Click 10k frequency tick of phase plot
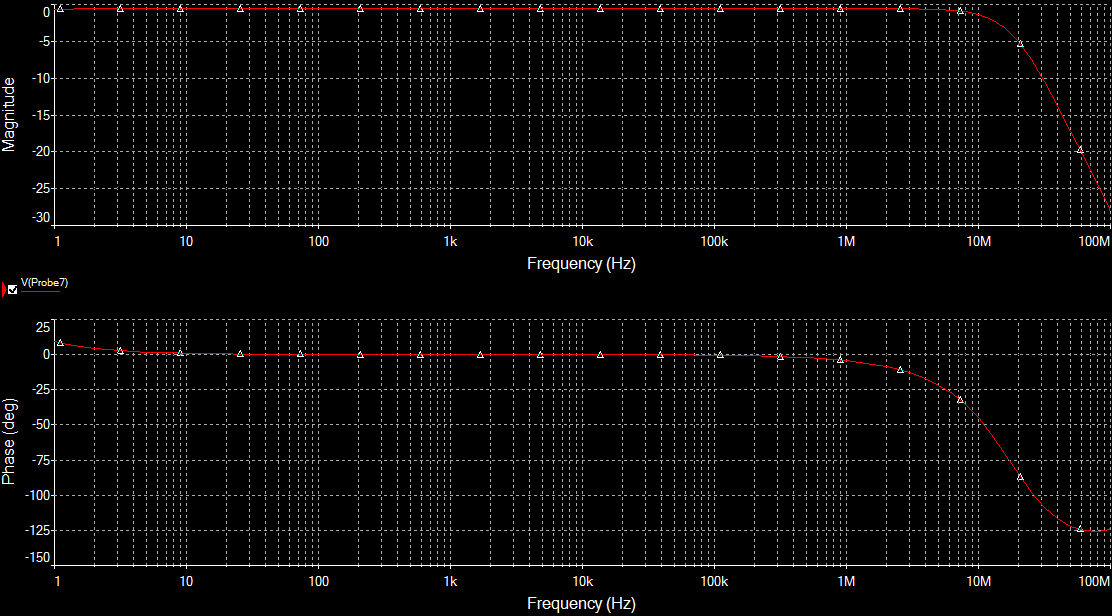 pos(582,581)
